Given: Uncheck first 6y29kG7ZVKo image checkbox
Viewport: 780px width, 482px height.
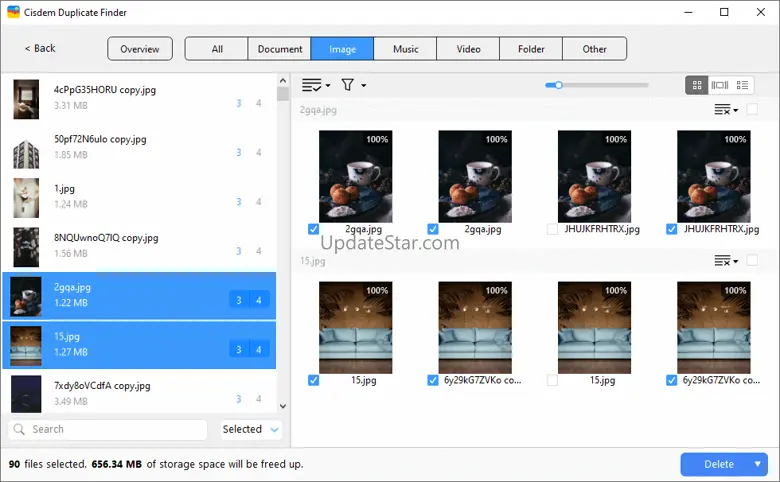Looking at the screenshot, I should (433, 380).
